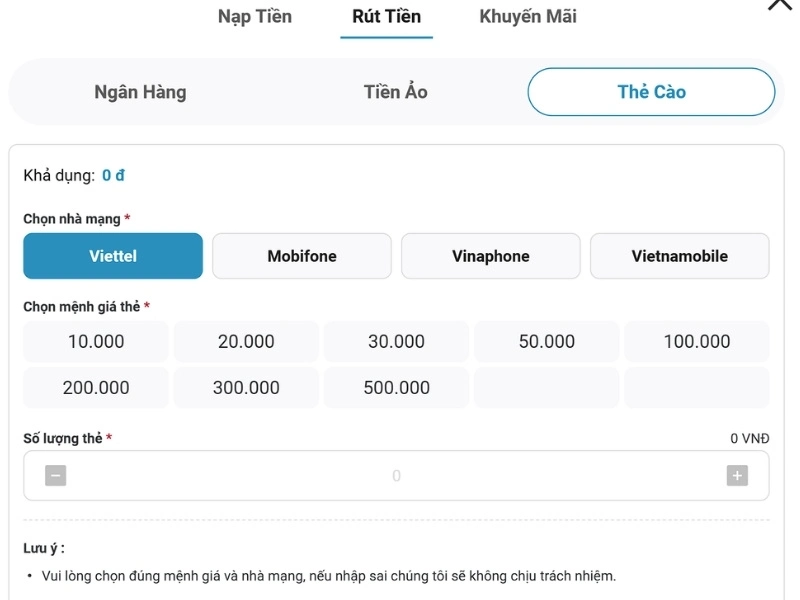Select the Thẻ Cào payment method
The image size is (800, 600).
coord(650,91)
